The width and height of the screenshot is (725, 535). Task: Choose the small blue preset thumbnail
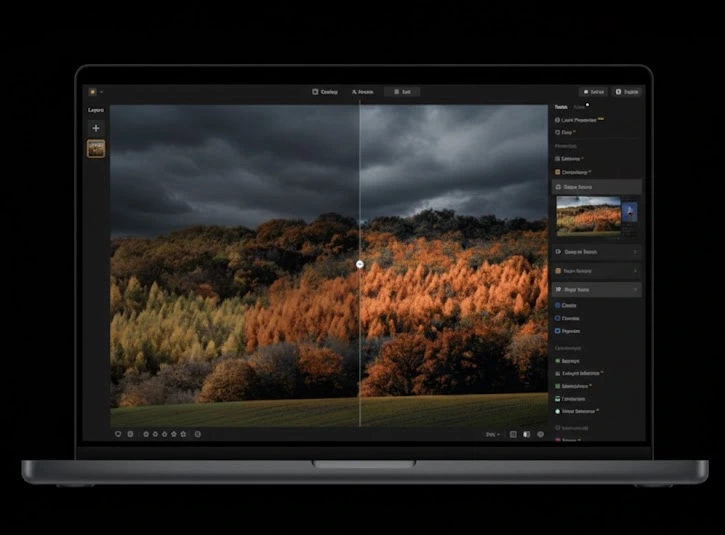(x=629, y=214)
